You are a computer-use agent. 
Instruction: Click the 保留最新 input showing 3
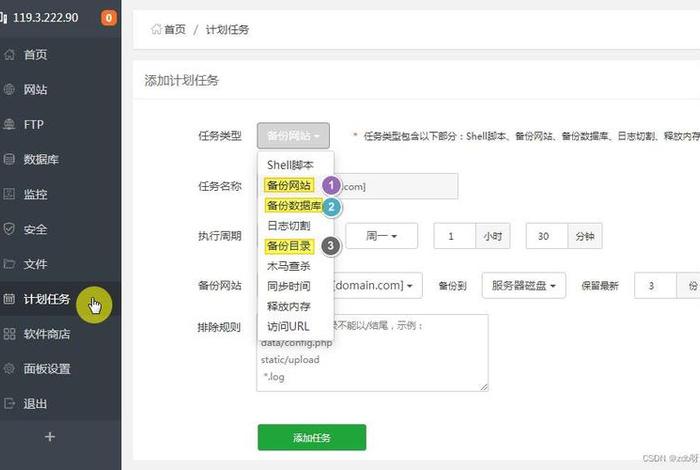pyautogui.click(x=655, y=285)
